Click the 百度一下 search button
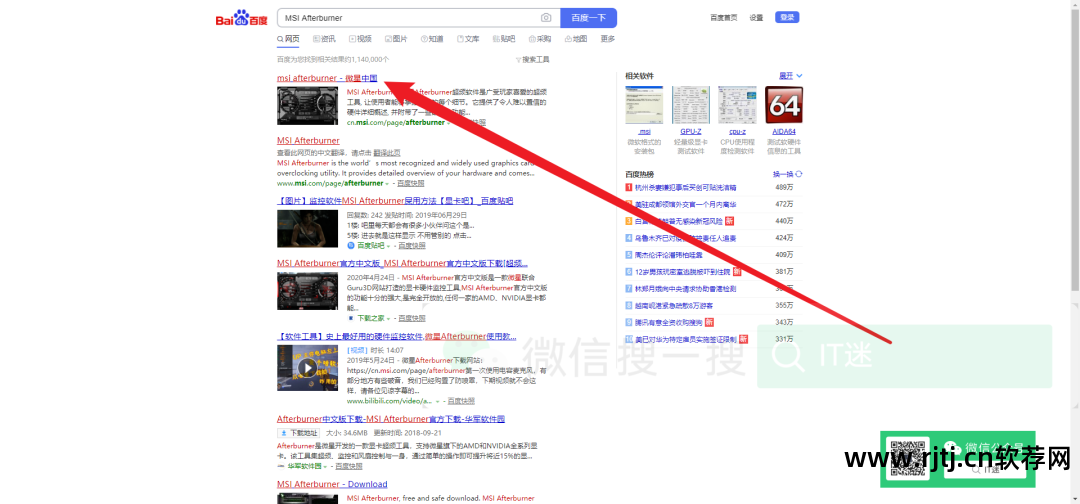 point(588,18)
